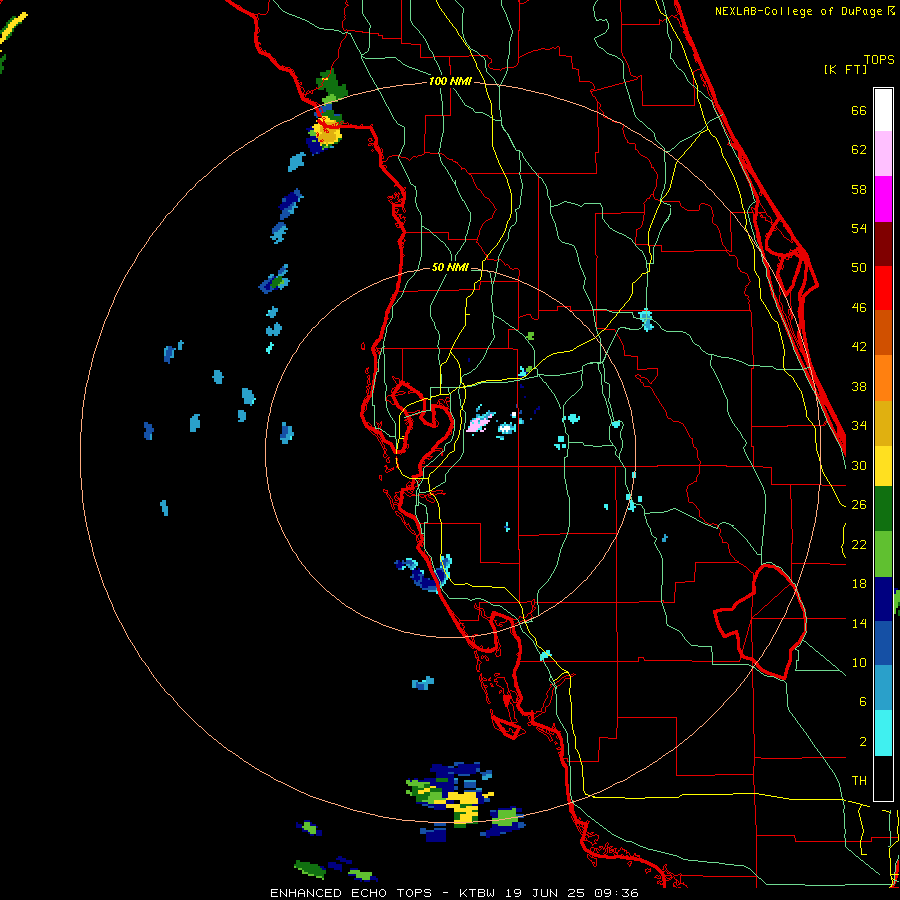Click the bright red legend color segment
Screen dimensions: 900x900
pos(883,288)
